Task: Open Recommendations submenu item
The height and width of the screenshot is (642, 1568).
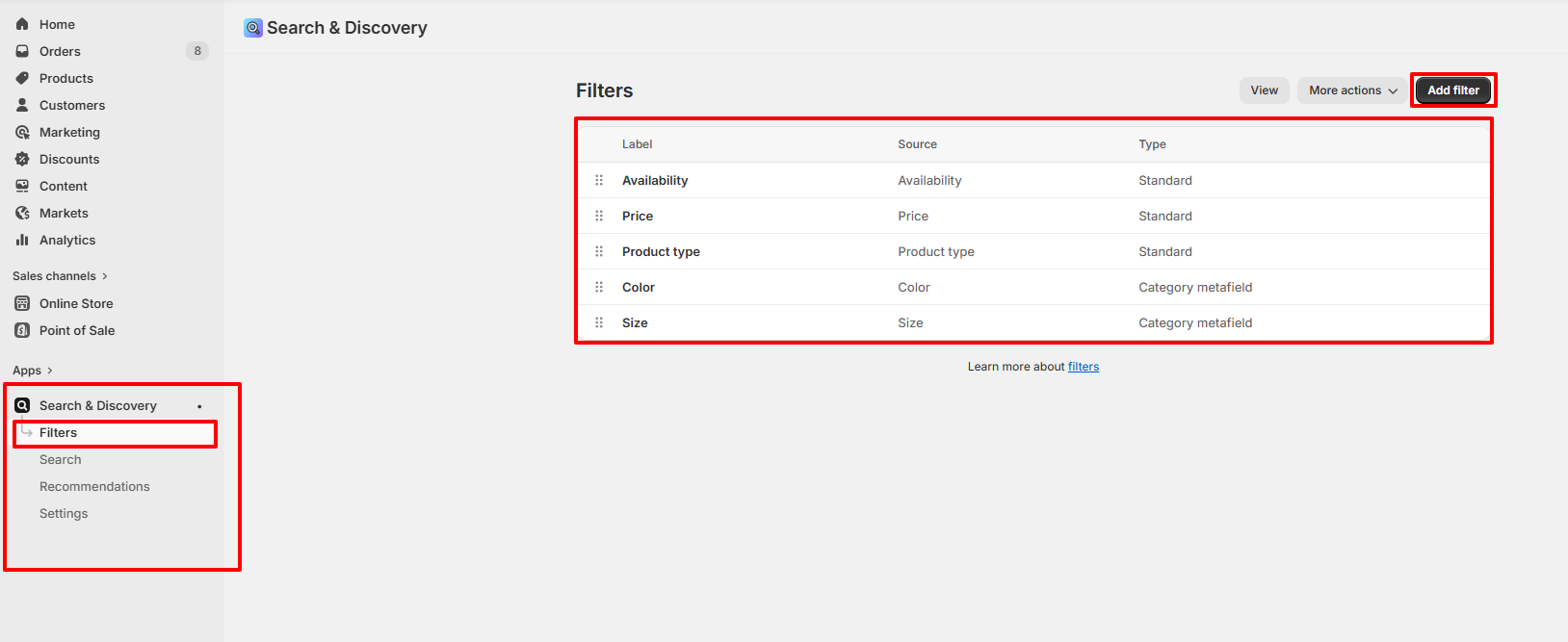Action: point(94,486)
